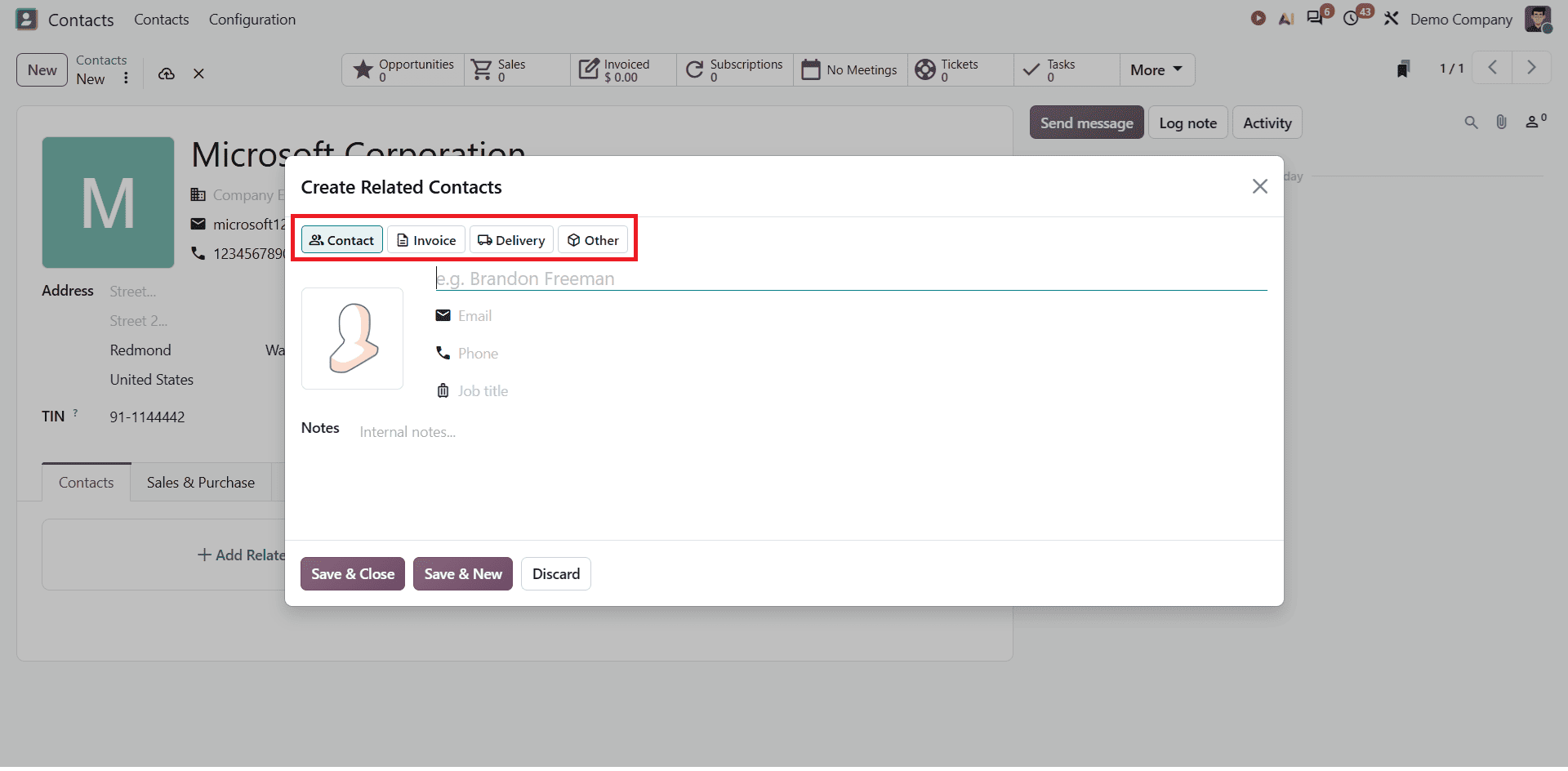Click the Microsoft Corporation M avatar
1568x771 pixels.
(108, 203)
